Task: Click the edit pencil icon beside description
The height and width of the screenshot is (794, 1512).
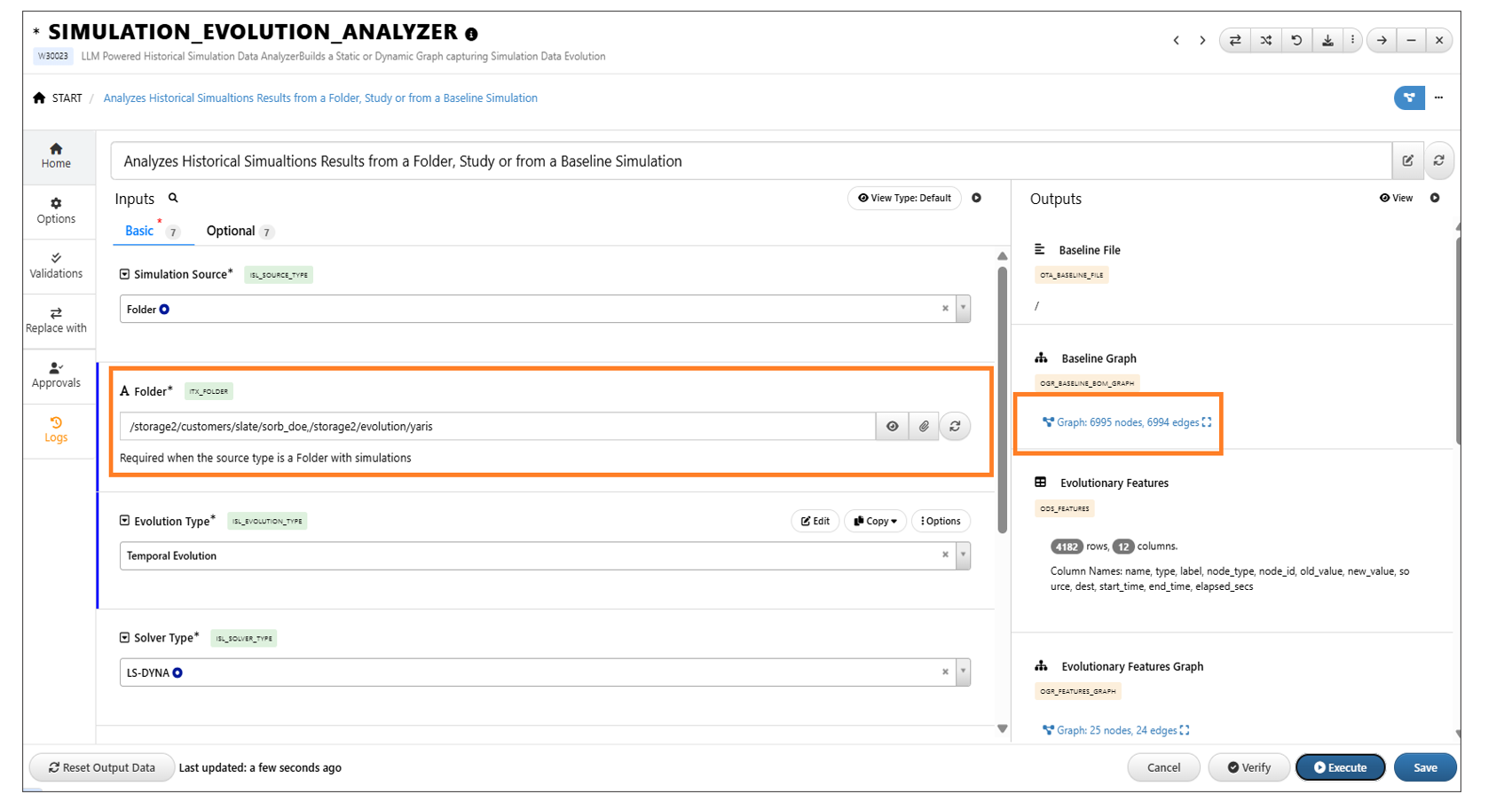Action: [x=1407, y=161]
